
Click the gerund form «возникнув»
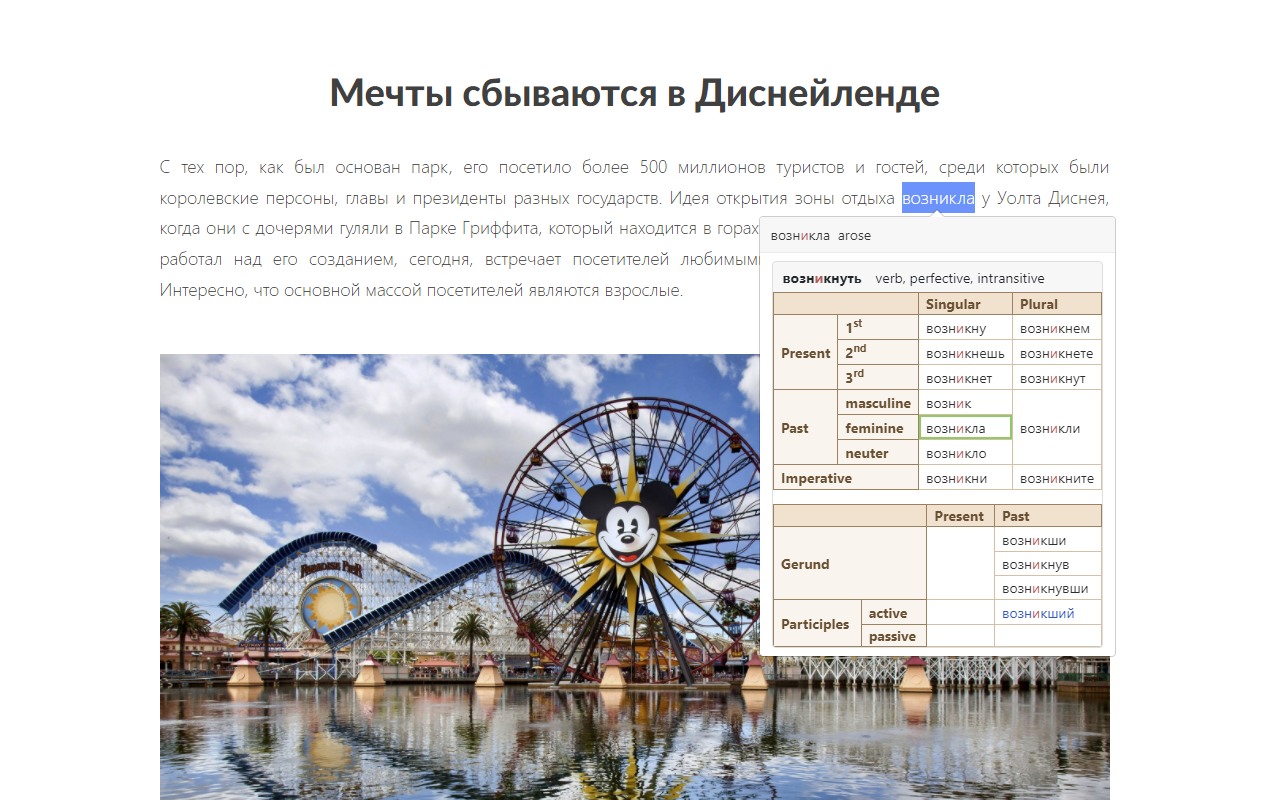[x=1035, y=563]
